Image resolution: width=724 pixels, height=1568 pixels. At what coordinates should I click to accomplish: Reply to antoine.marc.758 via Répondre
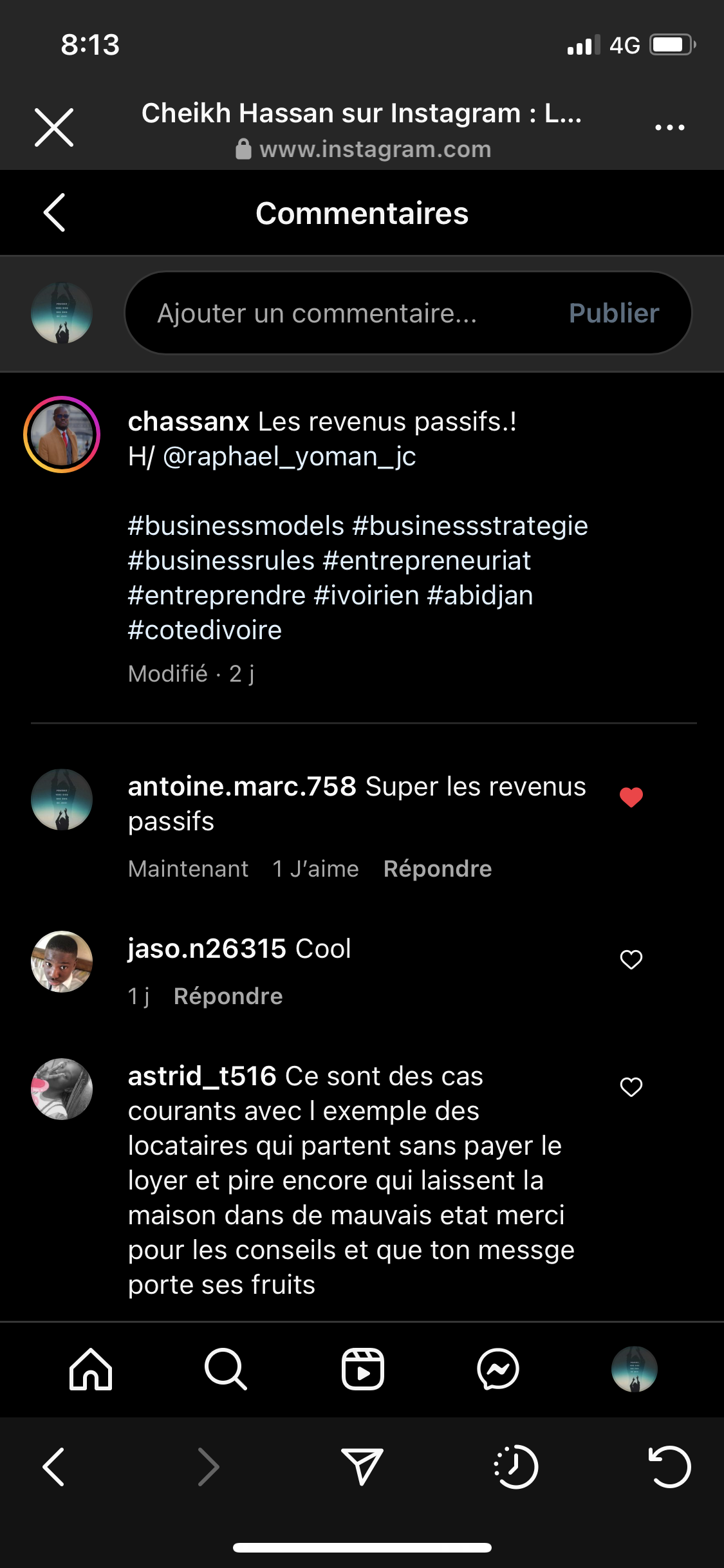coord(438,869)
